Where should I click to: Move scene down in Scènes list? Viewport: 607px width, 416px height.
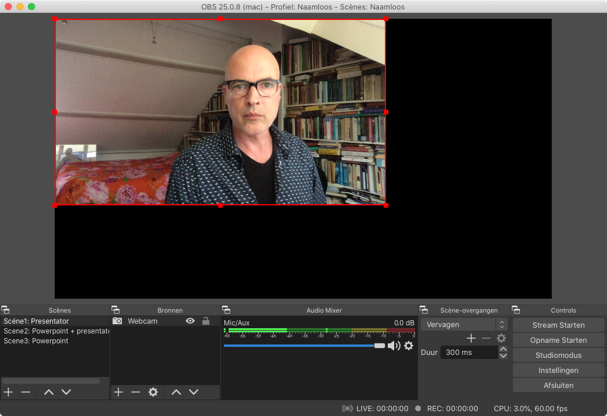tap(66, 392)
